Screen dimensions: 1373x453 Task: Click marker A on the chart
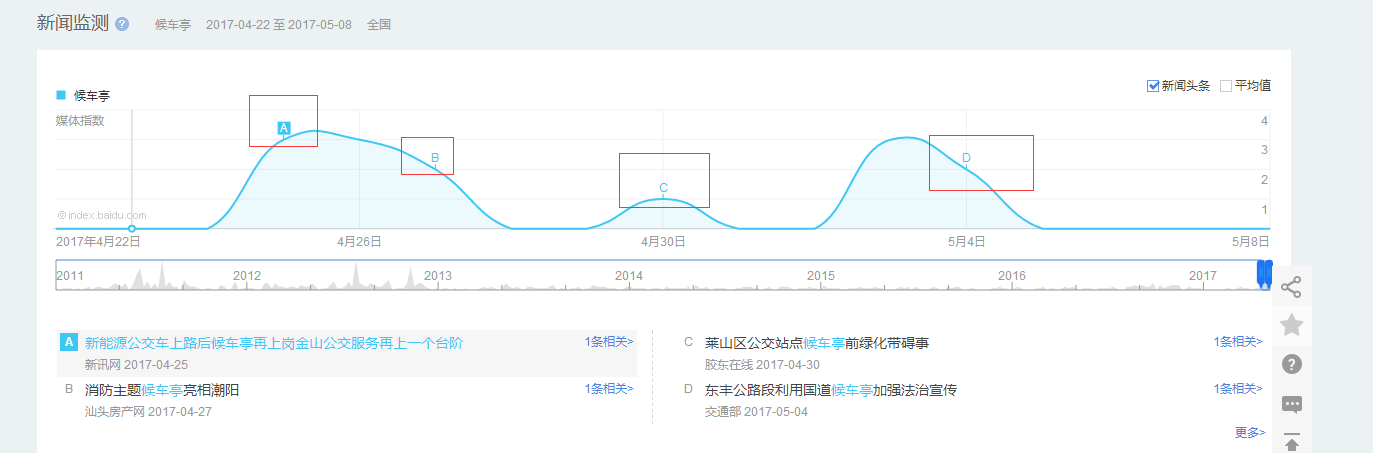[x=283, y=128]
